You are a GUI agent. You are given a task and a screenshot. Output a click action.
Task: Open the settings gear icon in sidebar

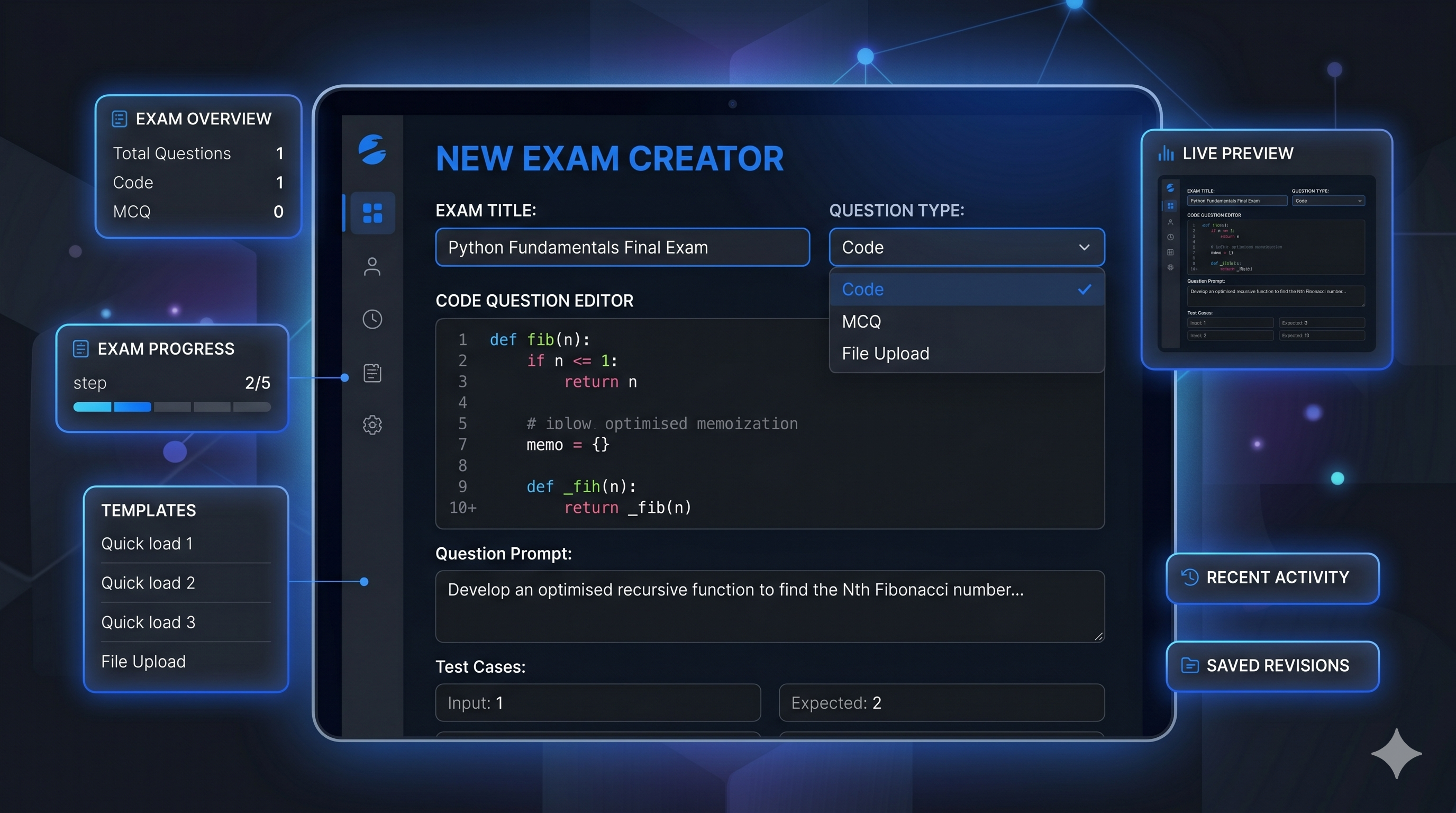coord(372,424)
